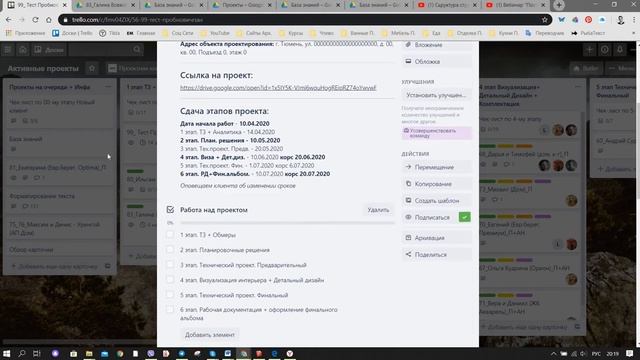Check 2 этап. Планировочные решения
Screen dimensions: 640x360
(x=170, y=250)
